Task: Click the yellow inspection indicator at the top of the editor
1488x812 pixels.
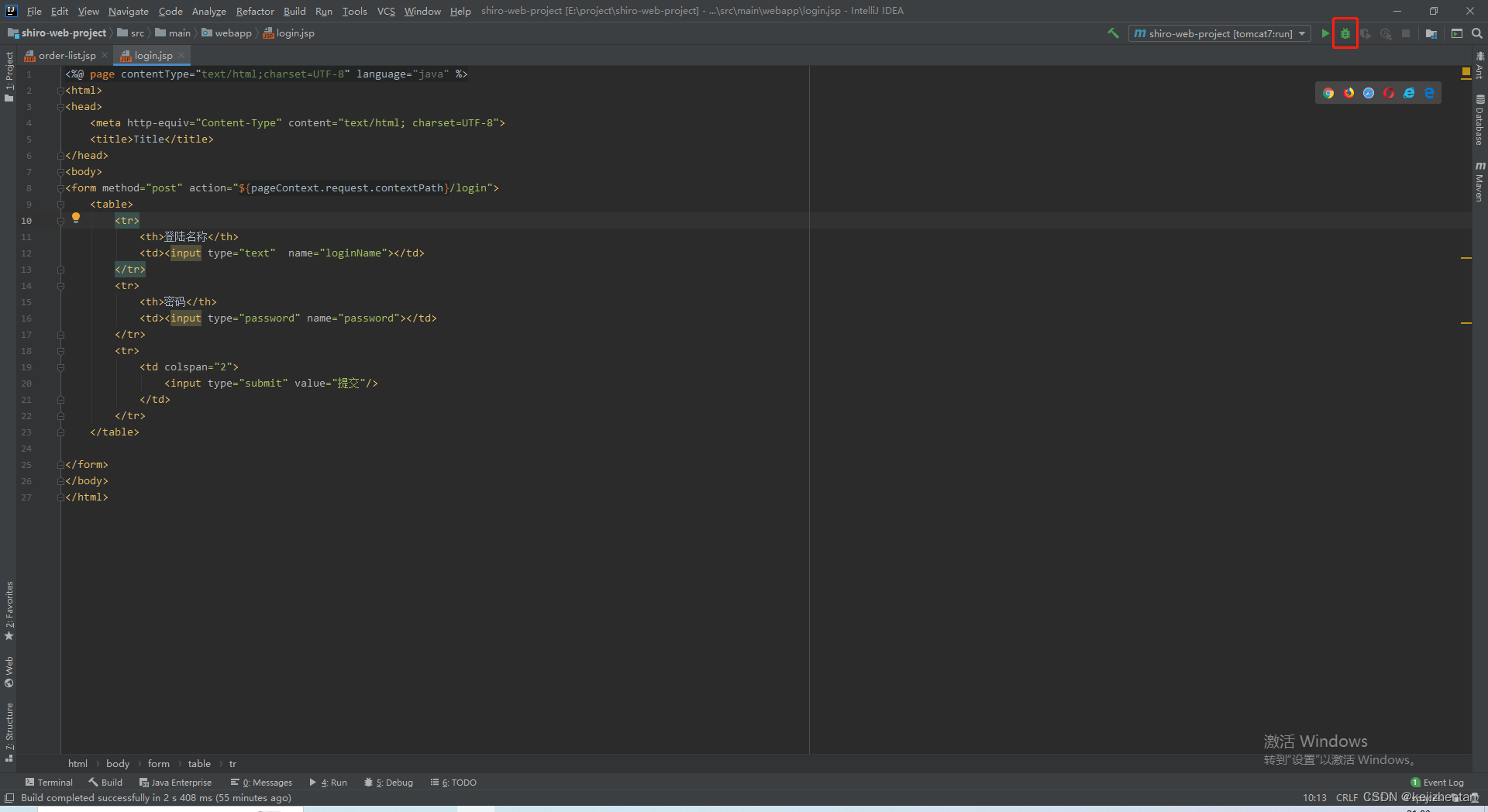Action: point(1466,72)
